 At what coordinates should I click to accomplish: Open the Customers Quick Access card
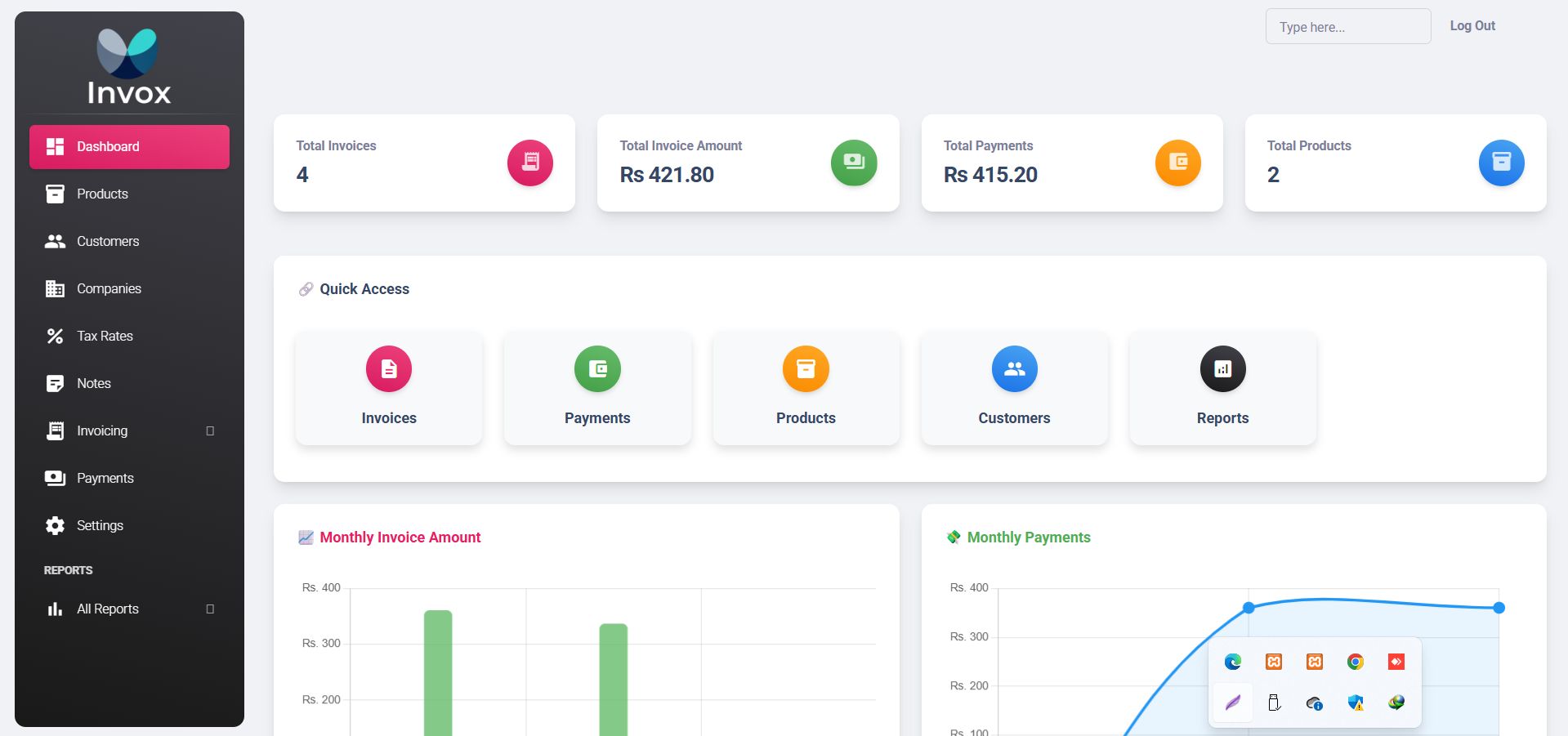click(x=1015, y=388)
